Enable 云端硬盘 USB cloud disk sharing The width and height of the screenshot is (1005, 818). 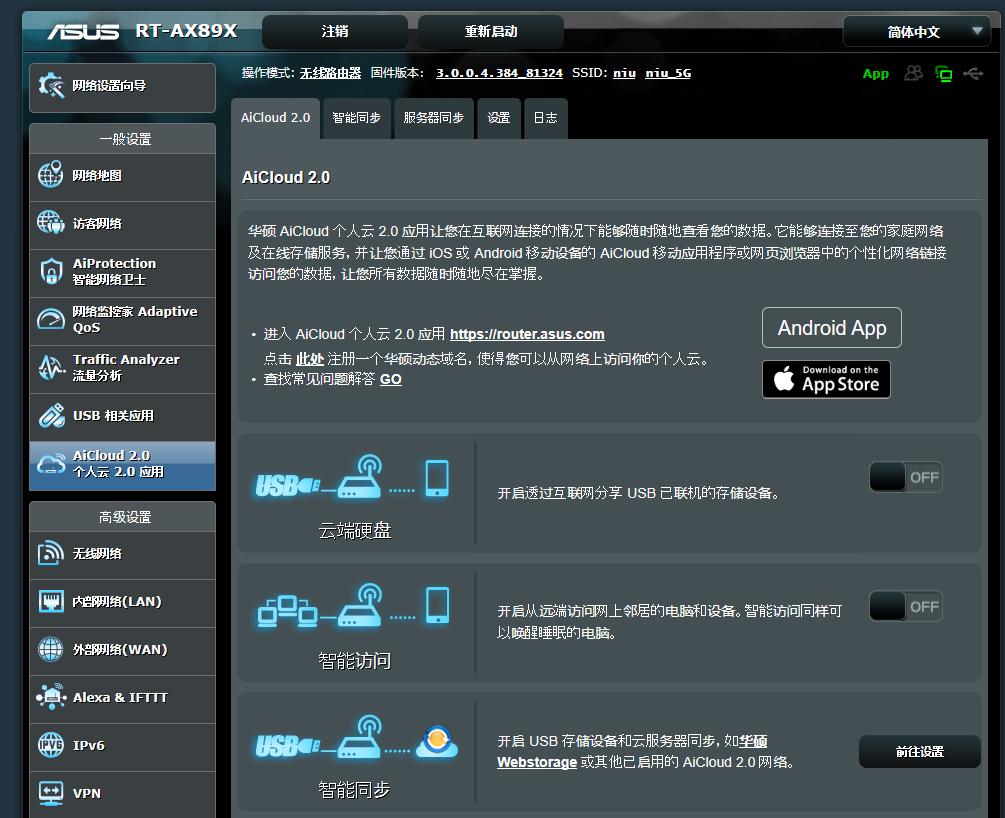[x=905, y=477]
